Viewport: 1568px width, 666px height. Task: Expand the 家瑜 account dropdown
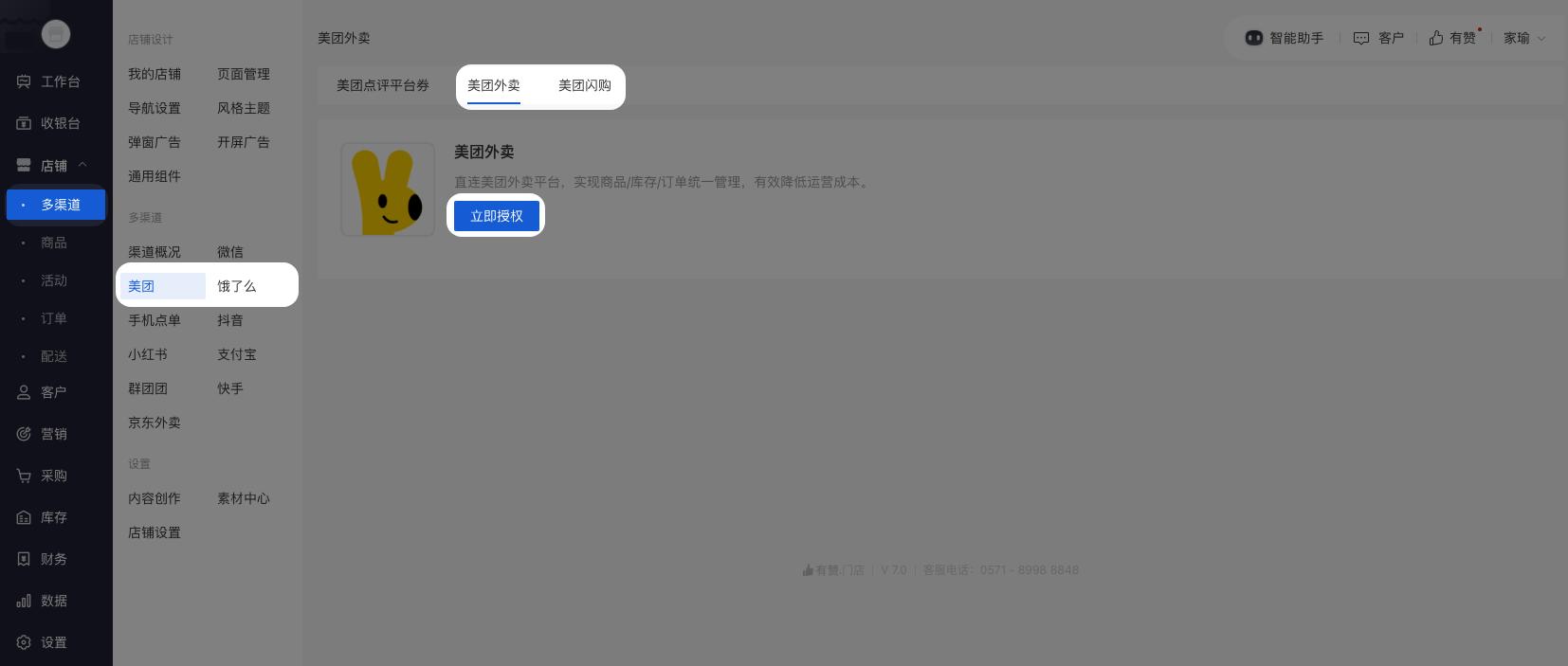pyautogui.click(x=1541, y=39)
